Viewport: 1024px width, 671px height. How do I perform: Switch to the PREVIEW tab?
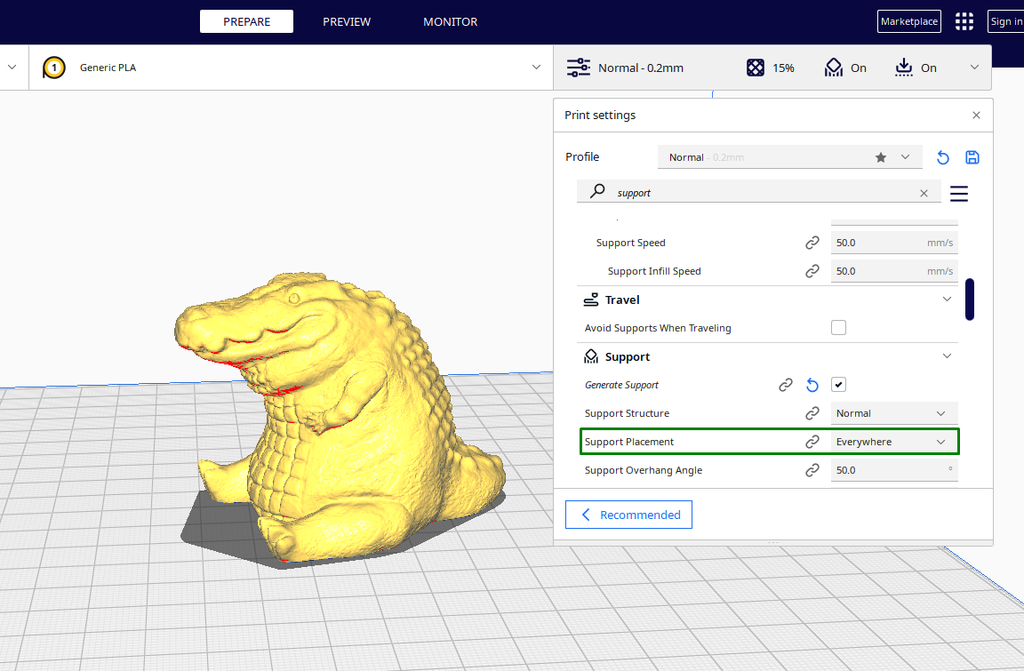[x=346, y=21]
